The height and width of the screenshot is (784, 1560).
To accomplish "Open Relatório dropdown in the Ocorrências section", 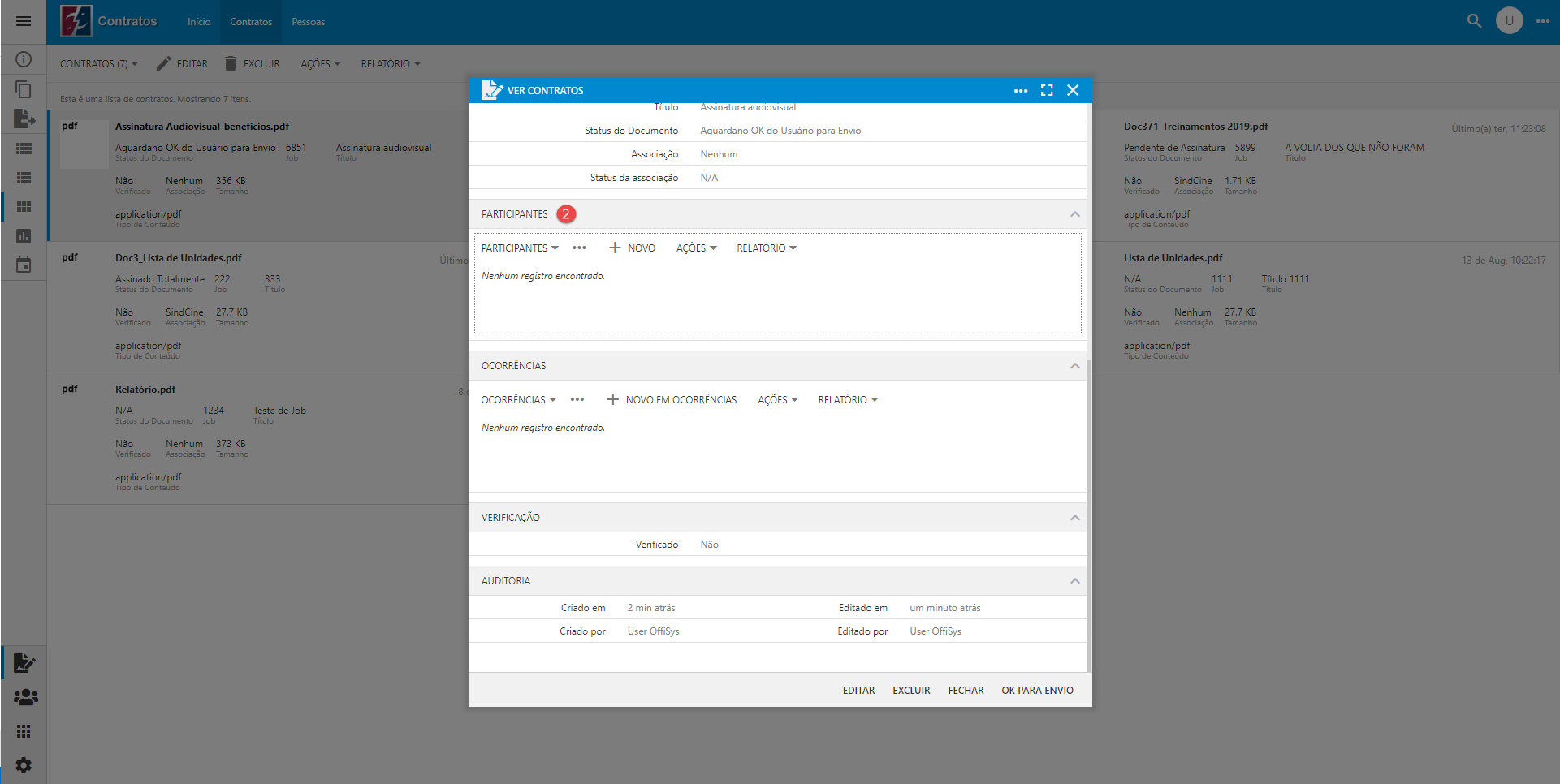I will click(x=848, y=399).
